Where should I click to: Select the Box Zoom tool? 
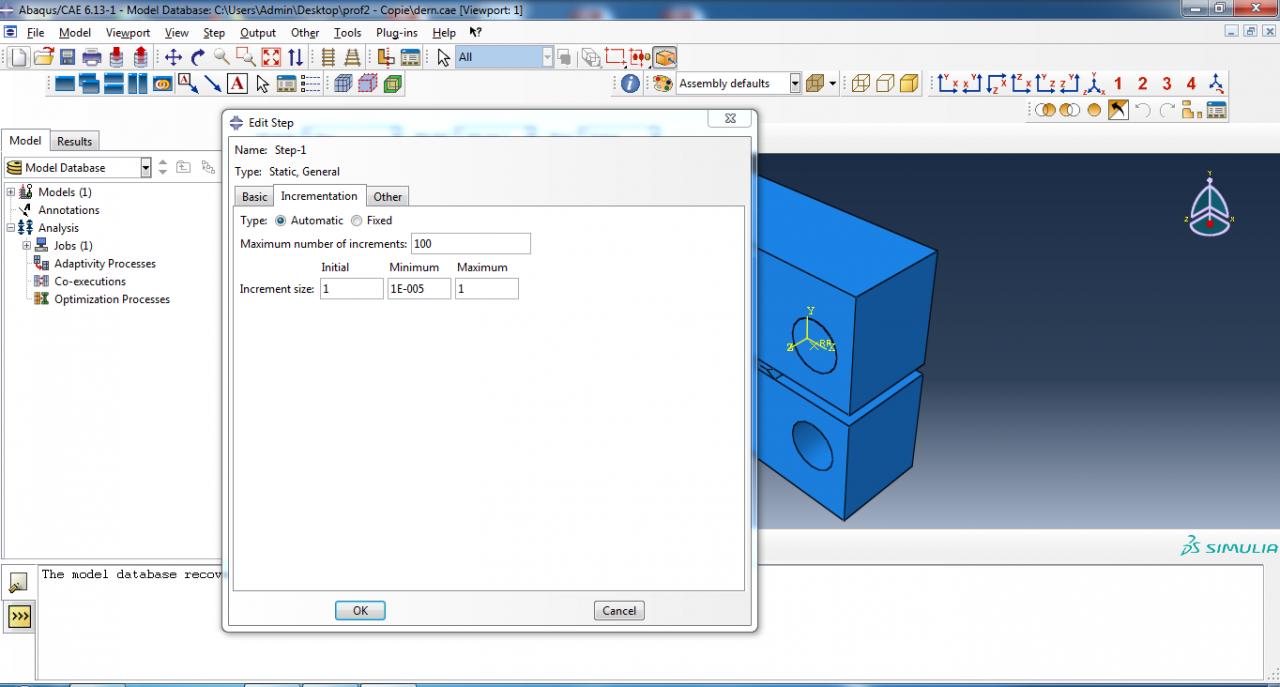click(x=246, y=57)
